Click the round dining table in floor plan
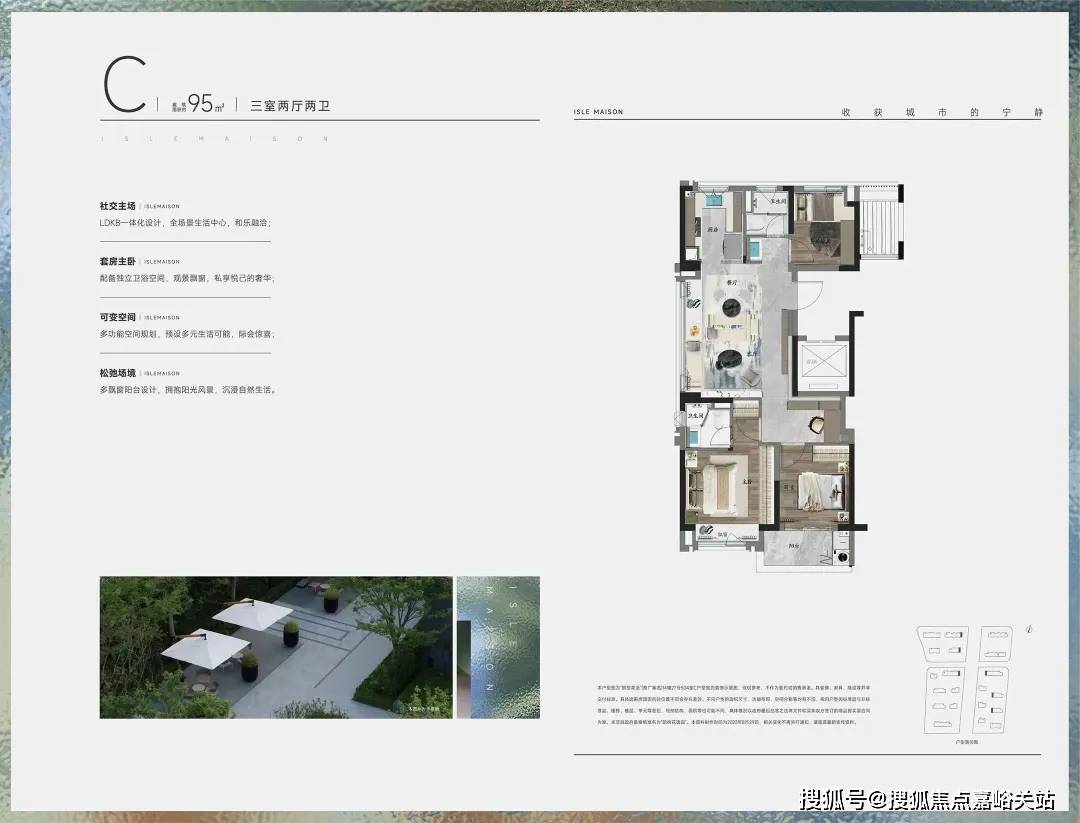This screenshot has height=823, width=1080. 732,308
